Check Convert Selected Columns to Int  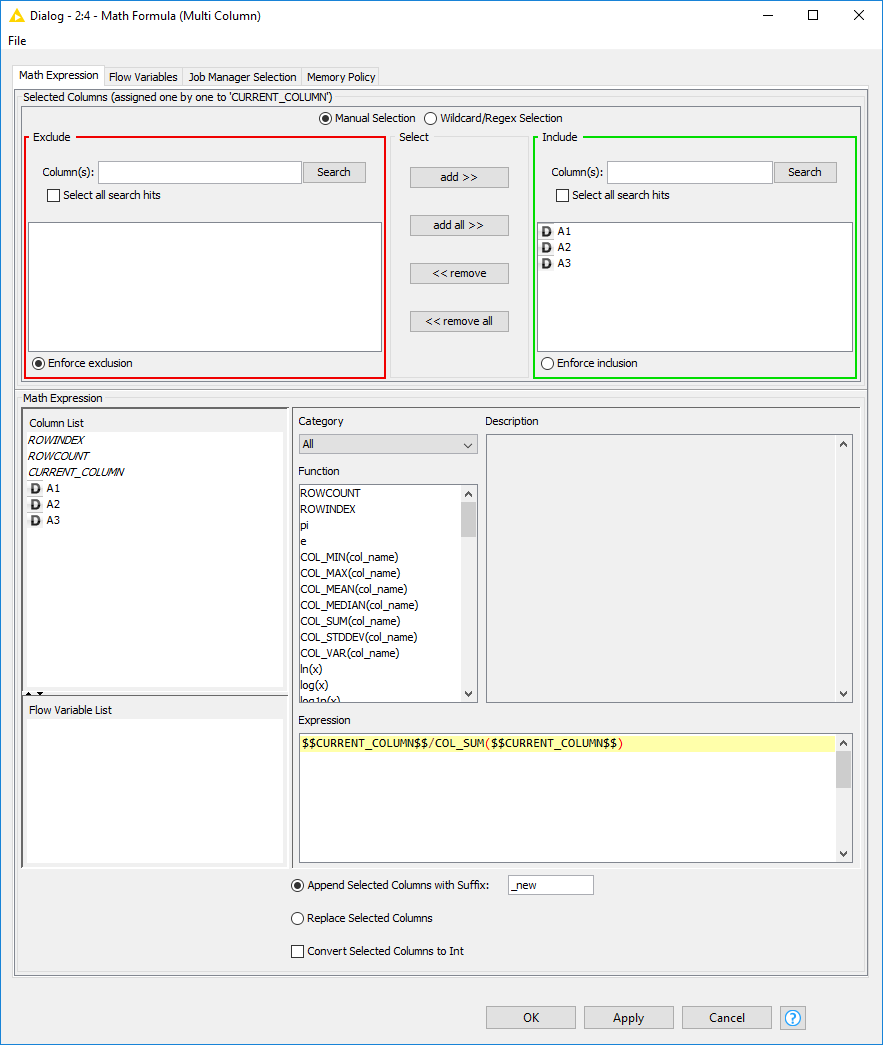click(x=297, y=951)
